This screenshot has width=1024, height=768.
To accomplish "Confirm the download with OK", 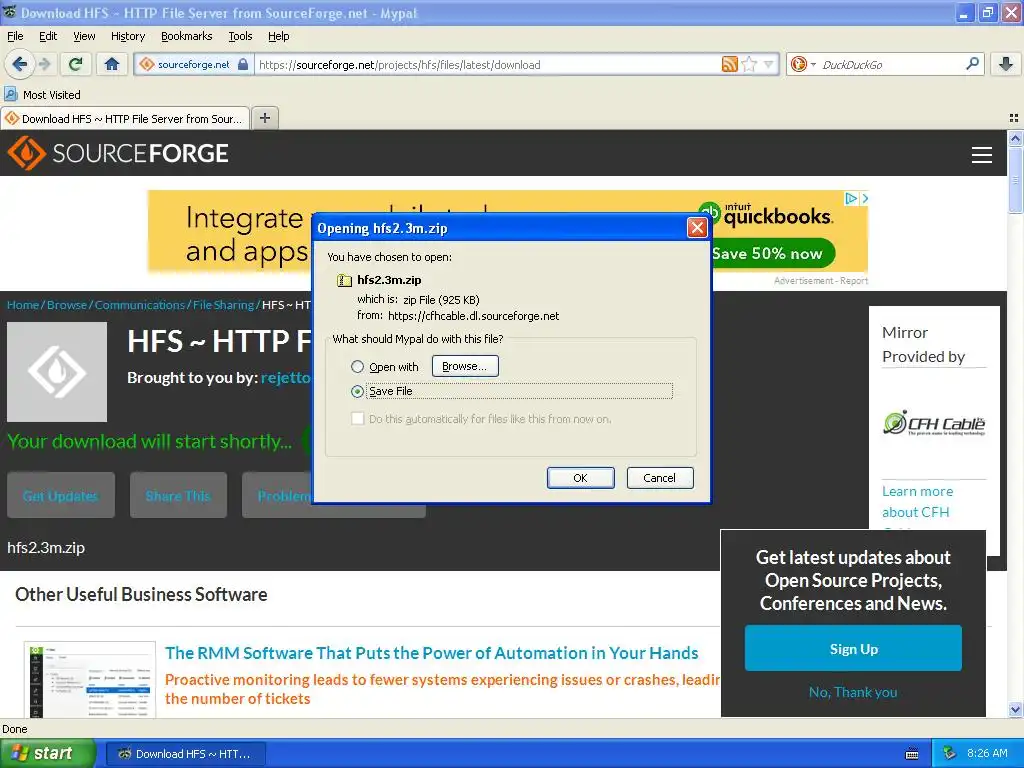I will 581,478.
